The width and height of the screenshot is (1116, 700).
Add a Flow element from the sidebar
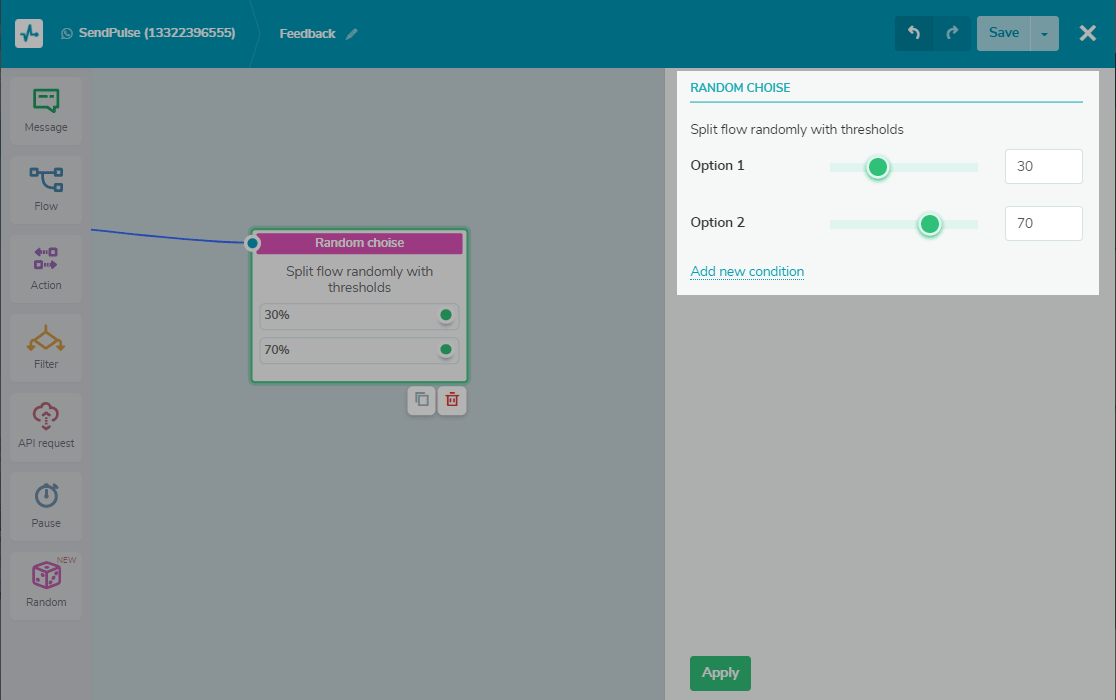coord(46,189)
